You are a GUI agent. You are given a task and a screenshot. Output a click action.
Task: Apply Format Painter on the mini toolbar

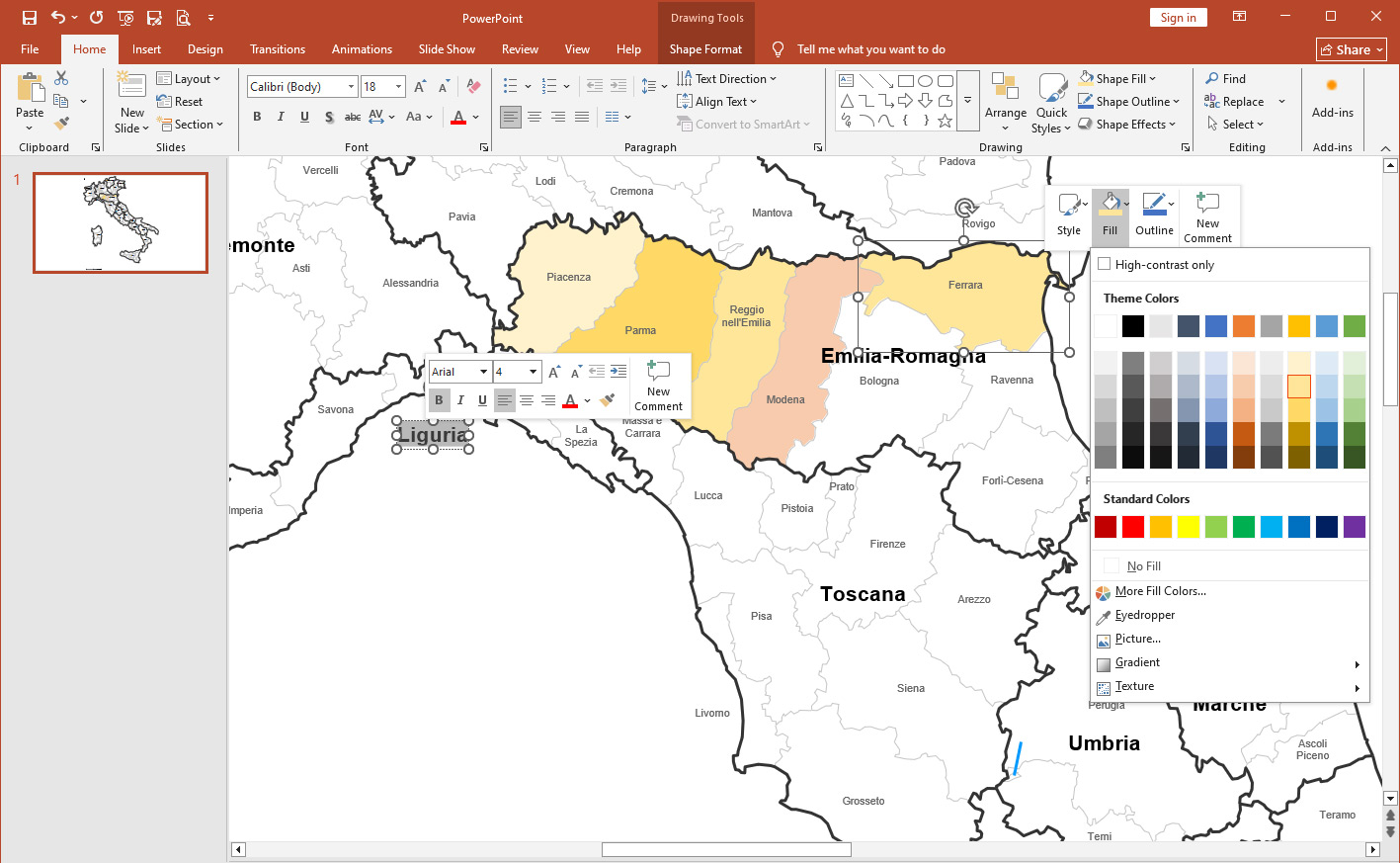pyautogui.click(x=607, y=399)
